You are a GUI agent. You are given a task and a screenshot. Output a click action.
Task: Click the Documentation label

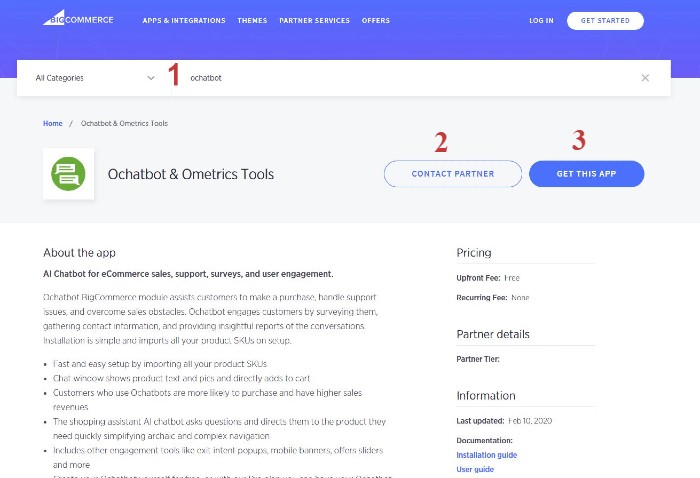484,440
